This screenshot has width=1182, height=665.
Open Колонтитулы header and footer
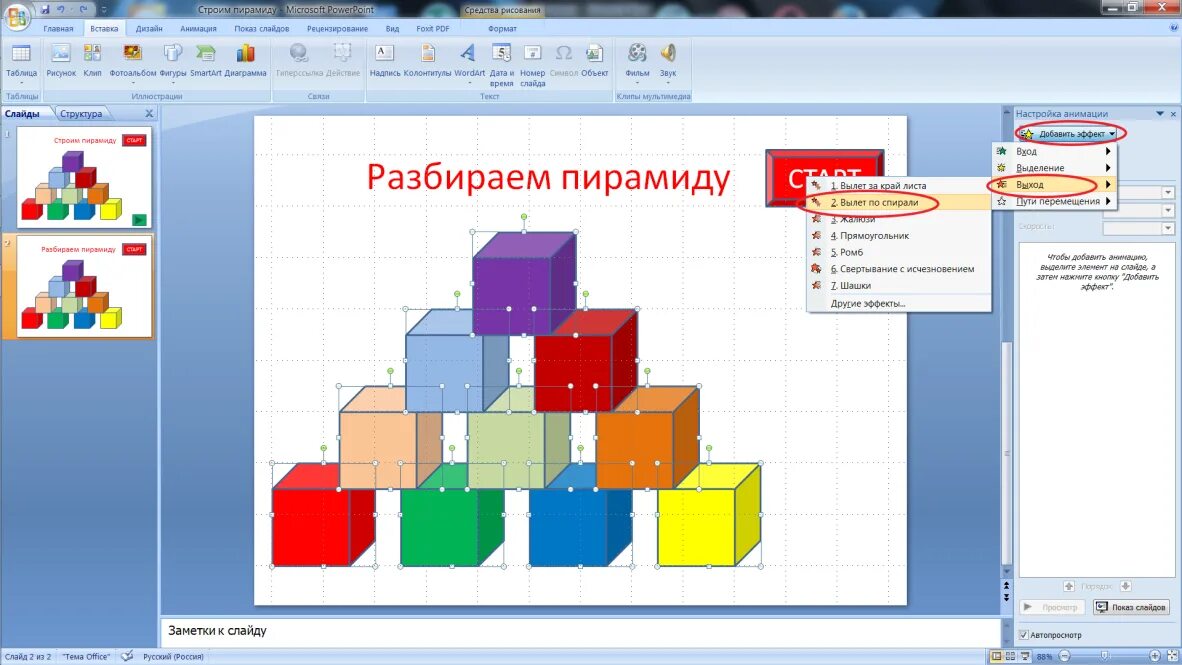[427, 61]
